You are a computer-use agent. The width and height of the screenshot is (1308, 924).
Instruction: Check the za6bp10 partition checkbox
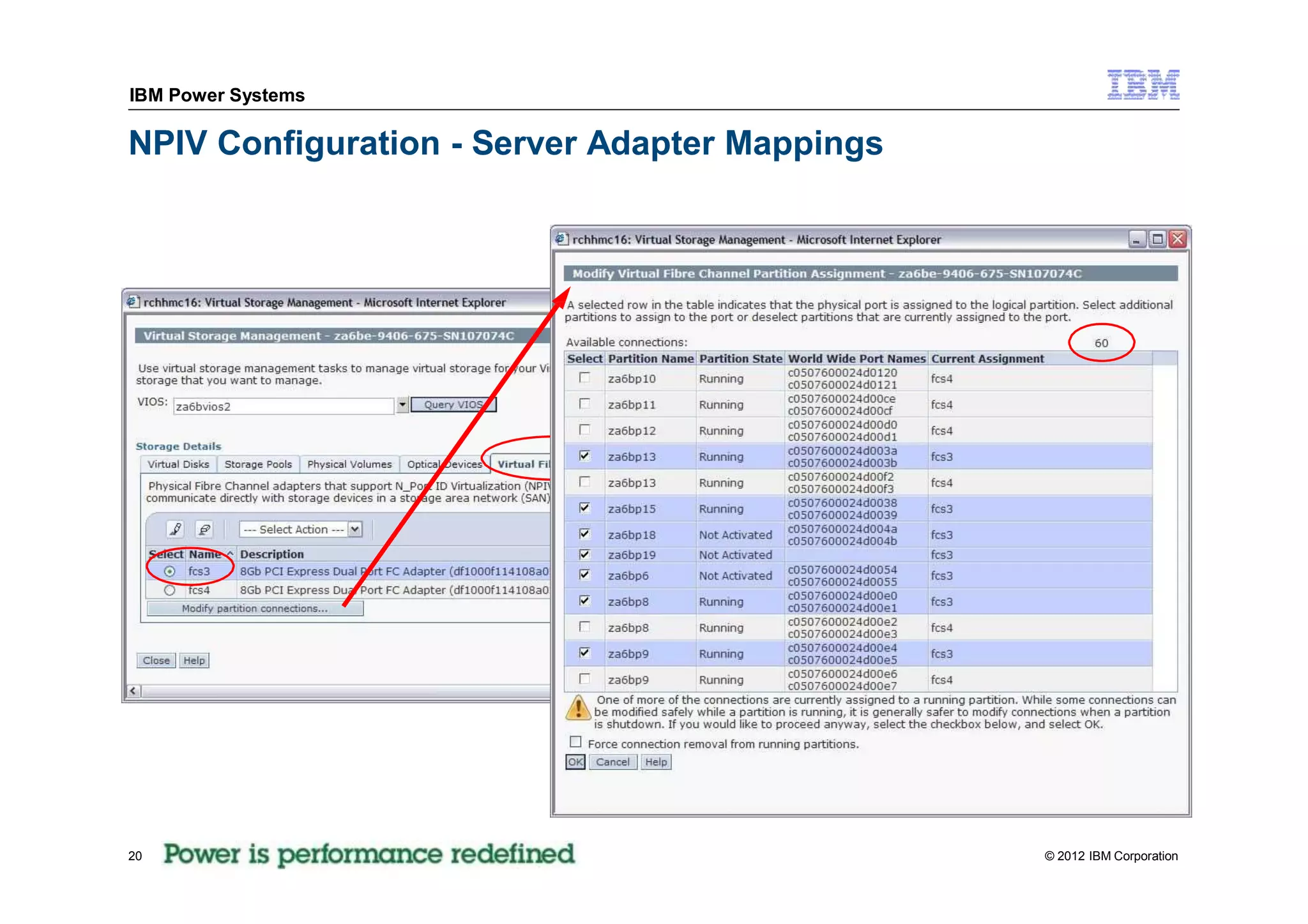point(584,377)
